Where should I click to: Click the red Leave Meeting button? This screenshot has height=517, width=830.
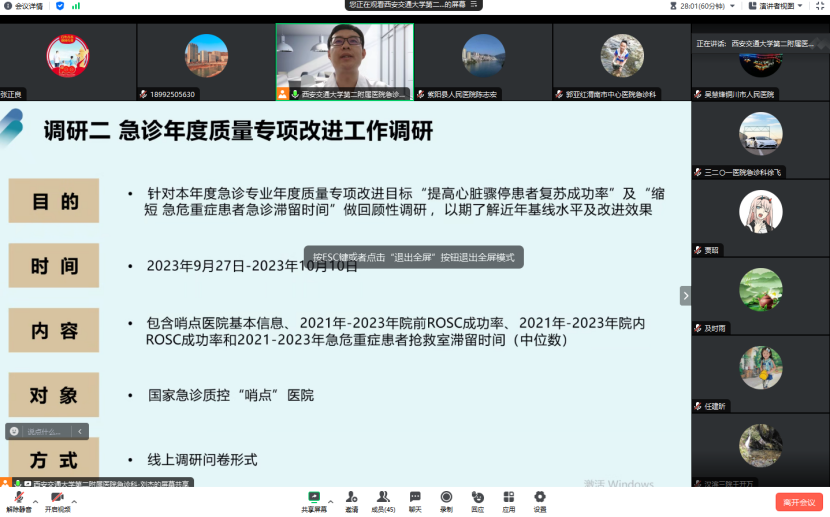click(x=799, y=502)
